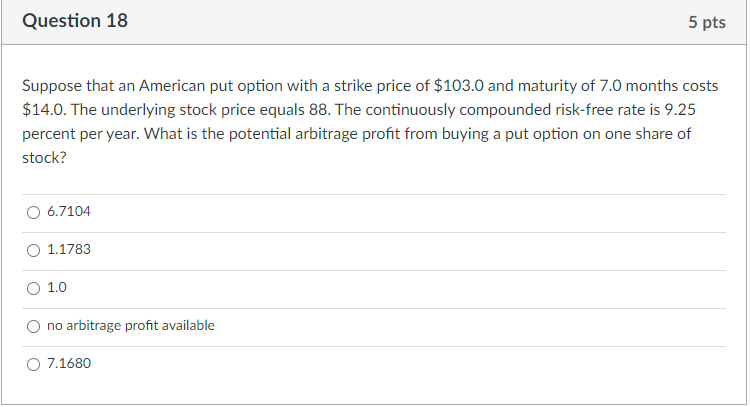This screenshot has width=750, height=407.
Task: Click the strike price $103.0 in the question
Action: (458, 87)
